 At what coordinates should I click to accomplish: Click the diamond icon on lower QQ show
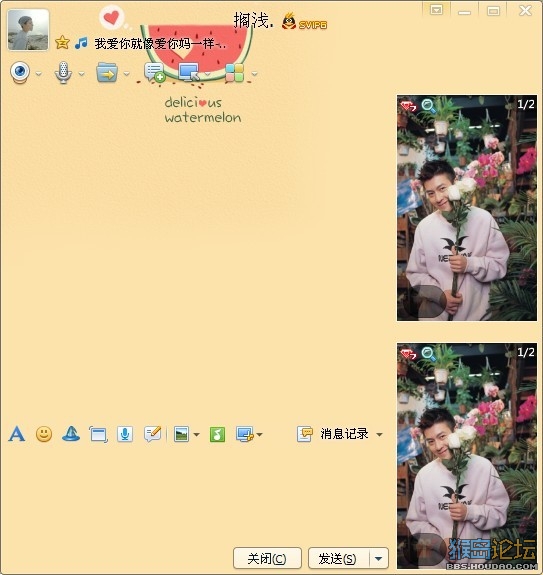coord(408,354)
